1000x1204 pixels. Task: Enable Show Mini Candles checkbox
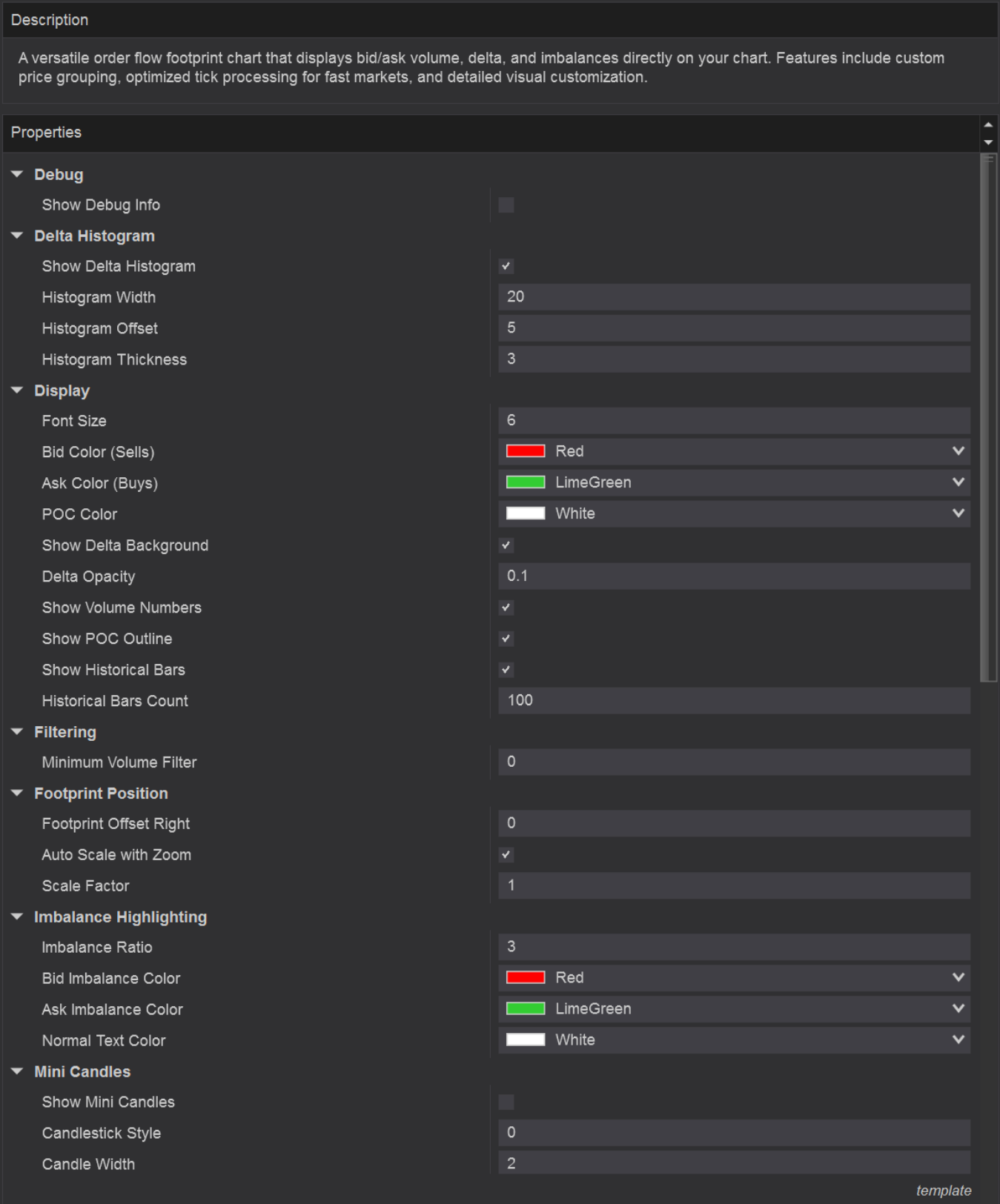(506, 1102)
